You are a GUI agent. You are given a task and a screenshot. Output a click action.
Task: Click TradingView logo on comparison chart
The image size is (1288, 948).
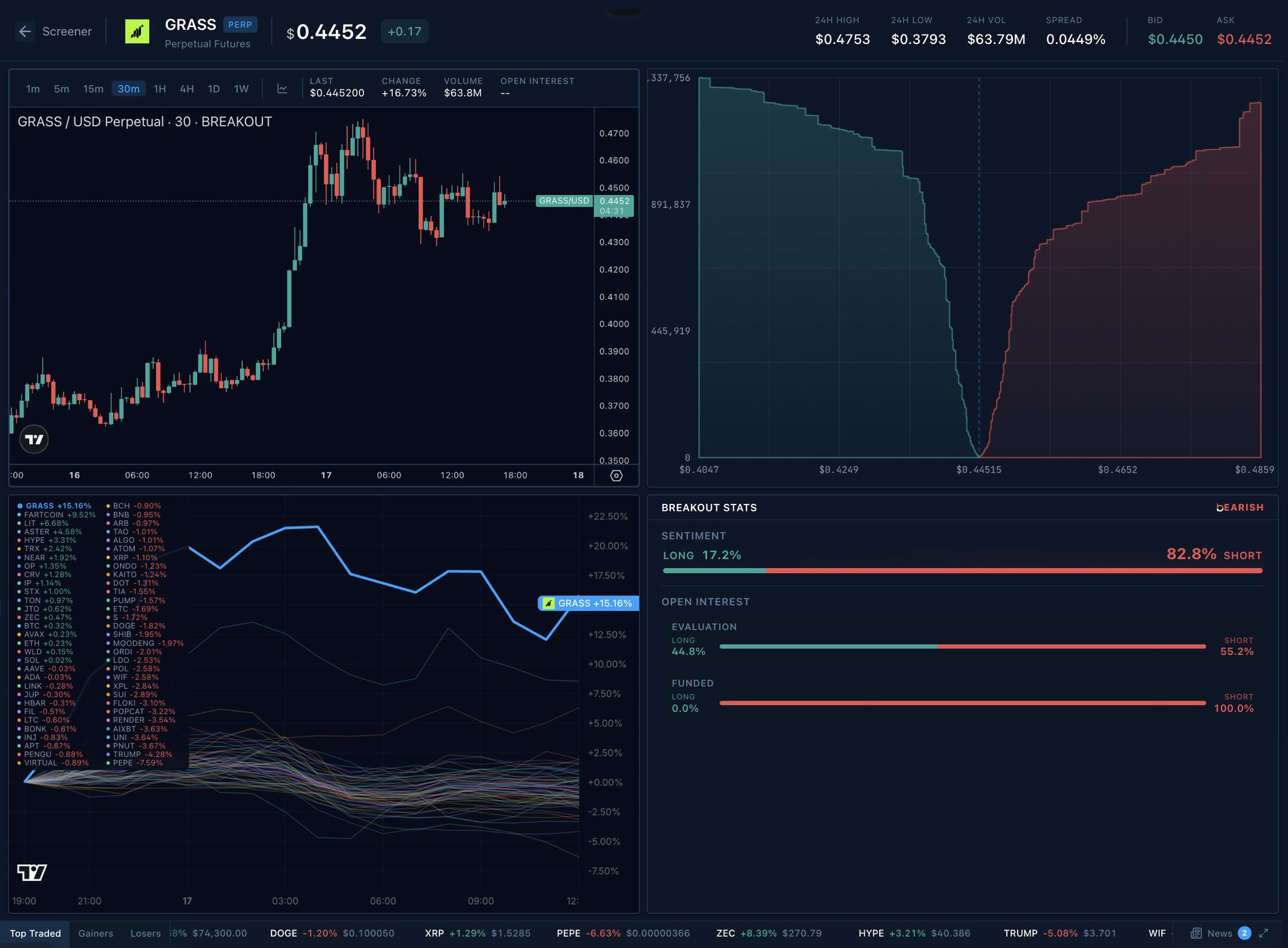tap(31, 873)
